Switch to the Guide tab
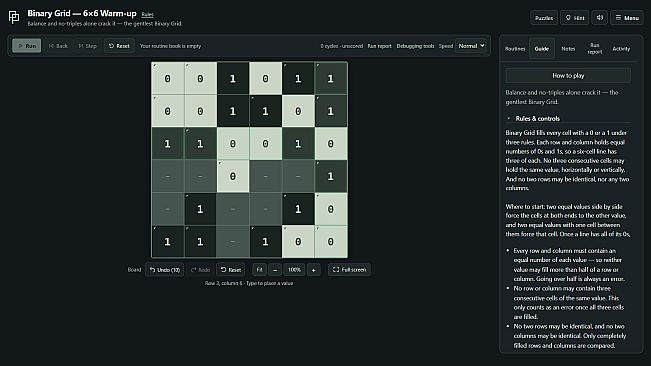Viewport: 651px width, 366px height. coord(541,49)
